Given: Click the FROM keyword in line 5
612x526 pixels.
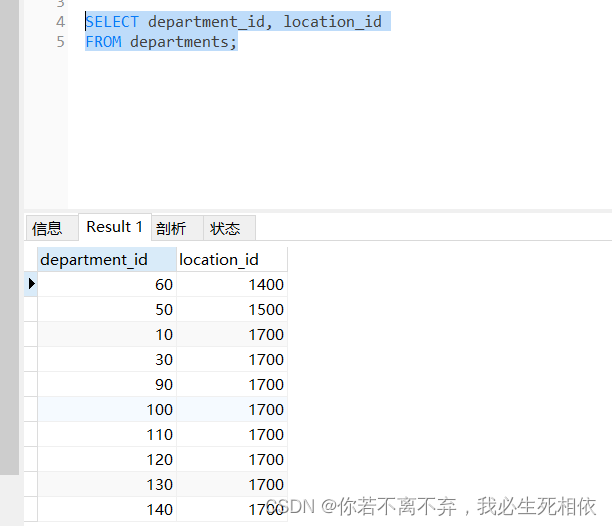Looking at the screenshot, I should pyautogui.click(x=103, y=42).
